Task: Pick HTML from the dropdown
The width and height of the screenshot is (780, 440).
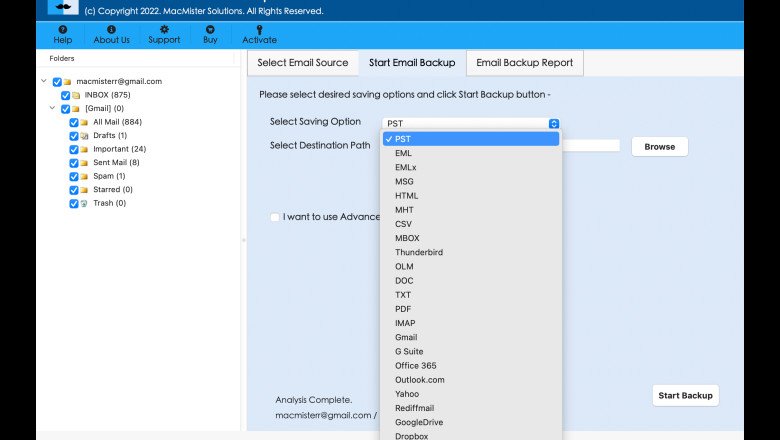Action: tap(471, 196)
